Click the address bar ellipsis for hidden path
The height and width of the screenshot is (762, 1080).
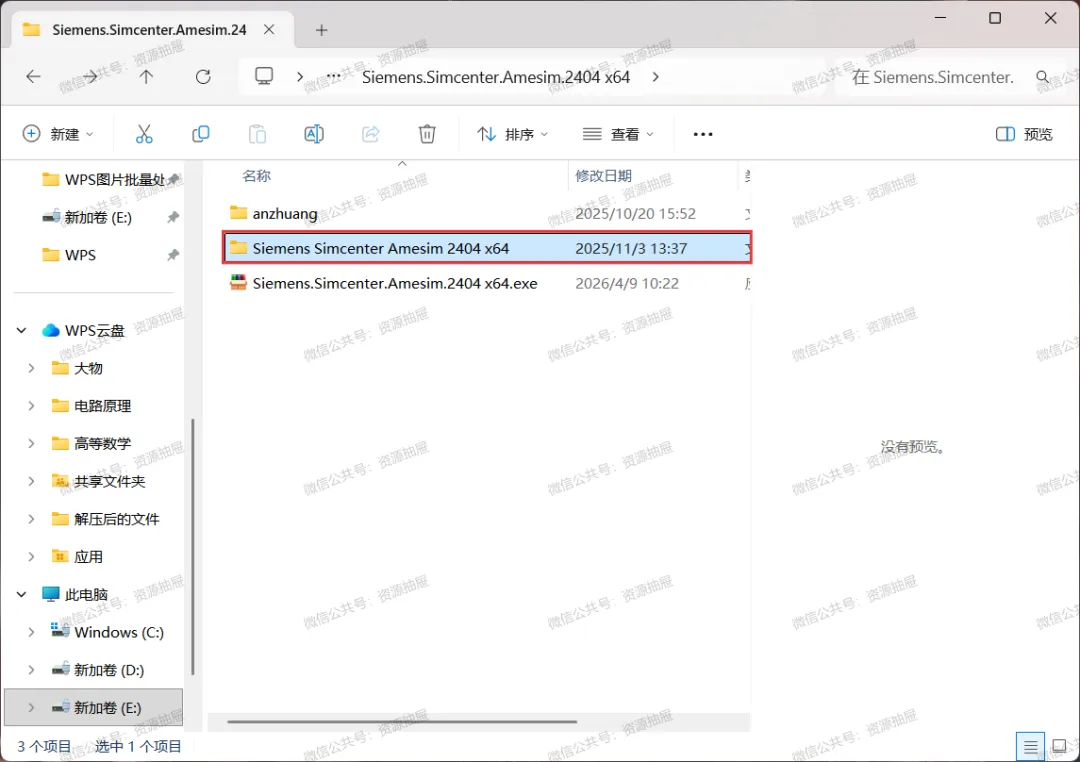click(333, 76)
